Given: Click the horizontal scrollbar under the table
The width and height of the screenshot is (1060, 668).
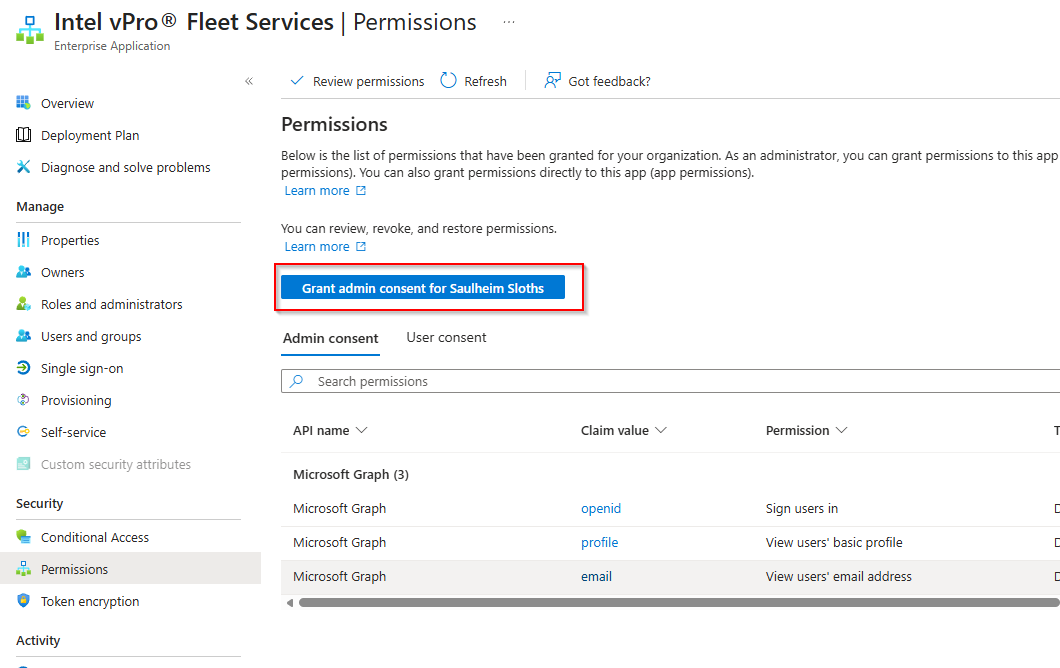Looking at the screenshot, I should [x=679, y=602].
